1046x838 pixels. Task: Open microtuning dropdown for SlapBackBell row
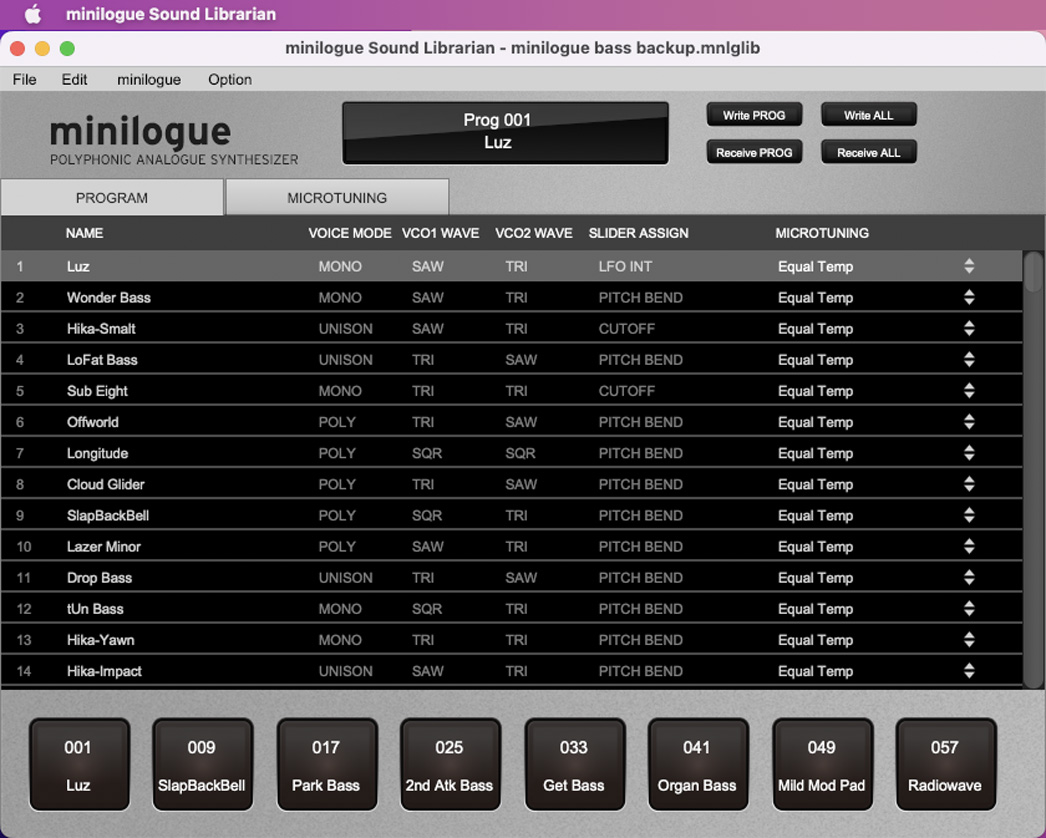(x=969, y=515)
